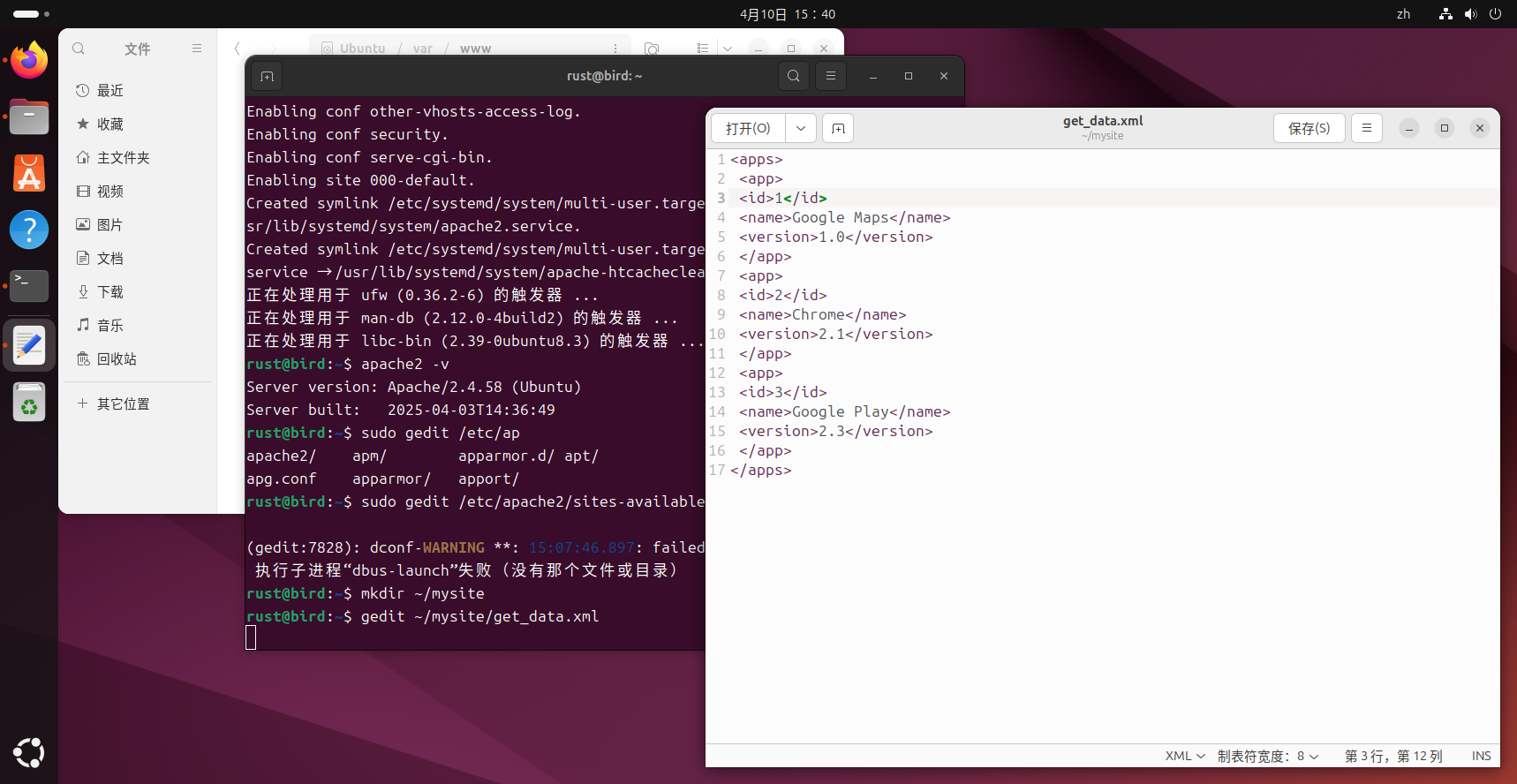Launch App Center from the dock

click(x=29, y=173)
